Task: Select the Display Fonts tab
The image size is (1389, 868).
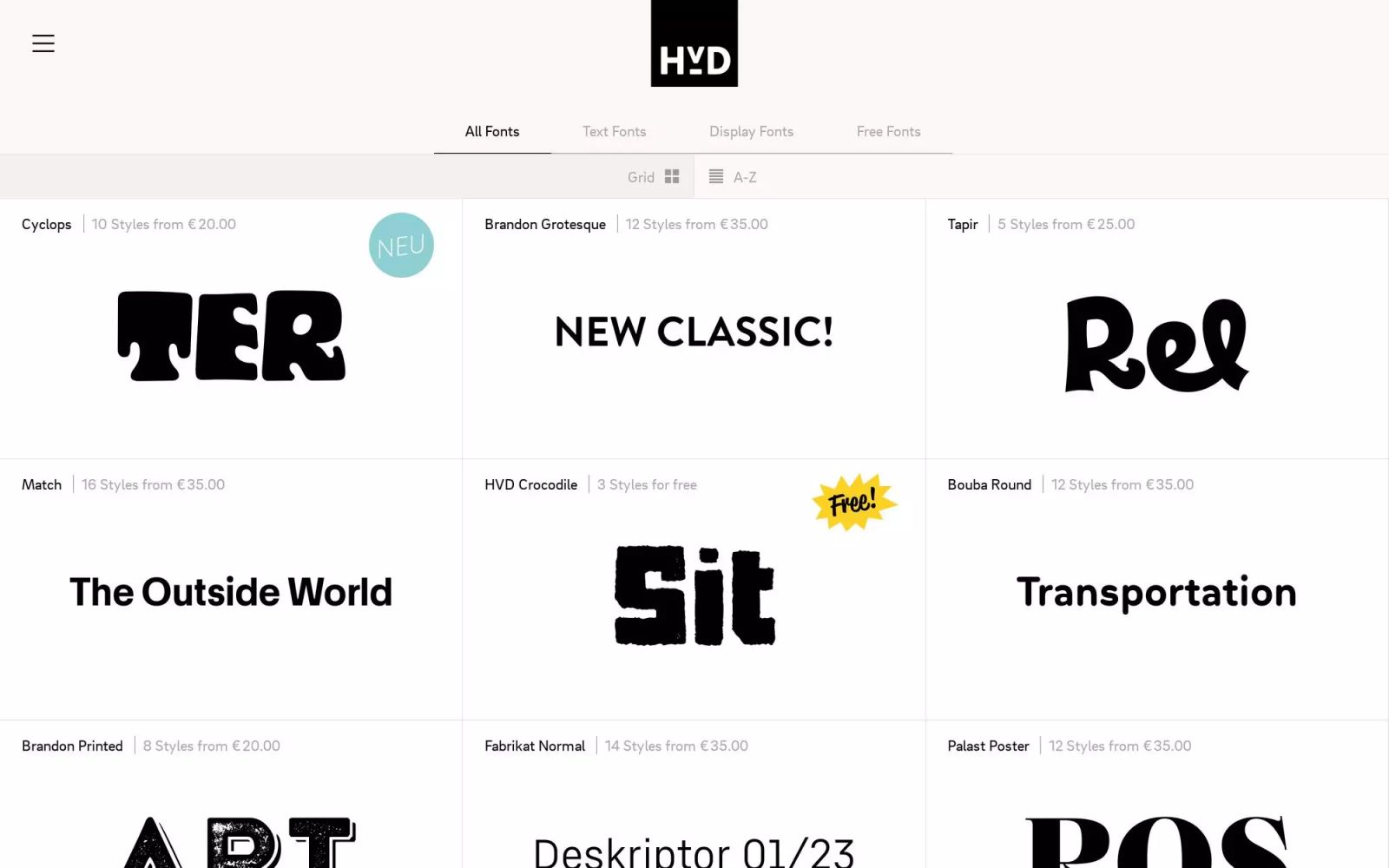Action: click(x=752, y=132)
